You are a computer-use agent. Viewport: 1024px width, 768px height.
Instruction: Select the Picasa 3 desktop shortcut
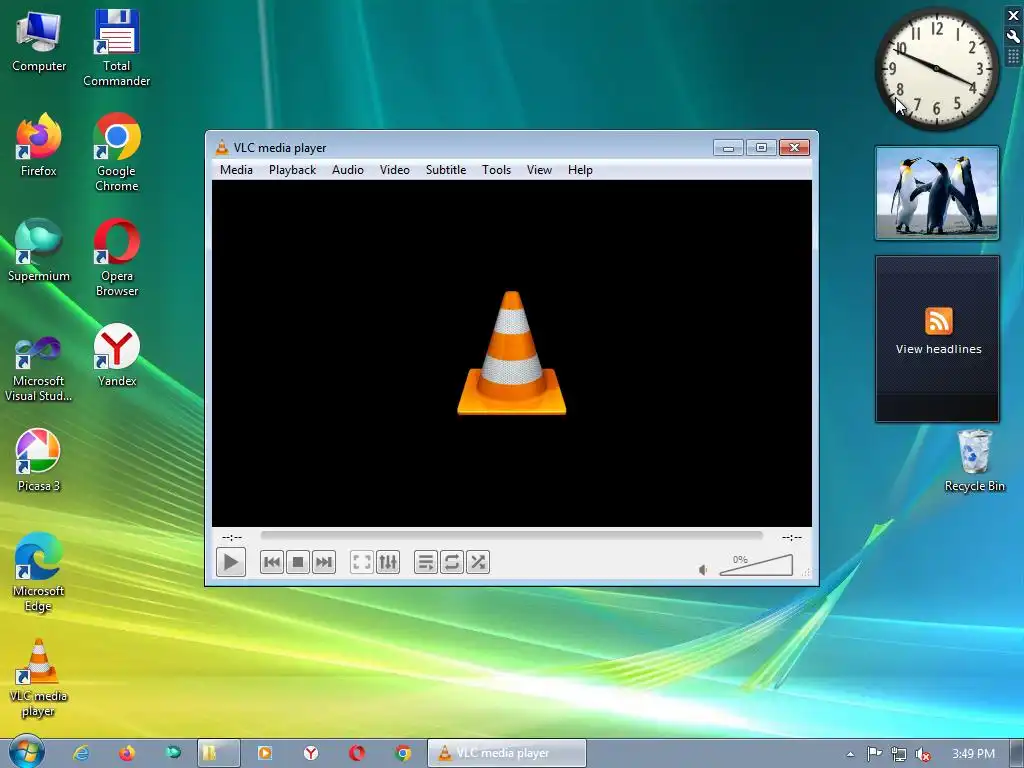39,460
